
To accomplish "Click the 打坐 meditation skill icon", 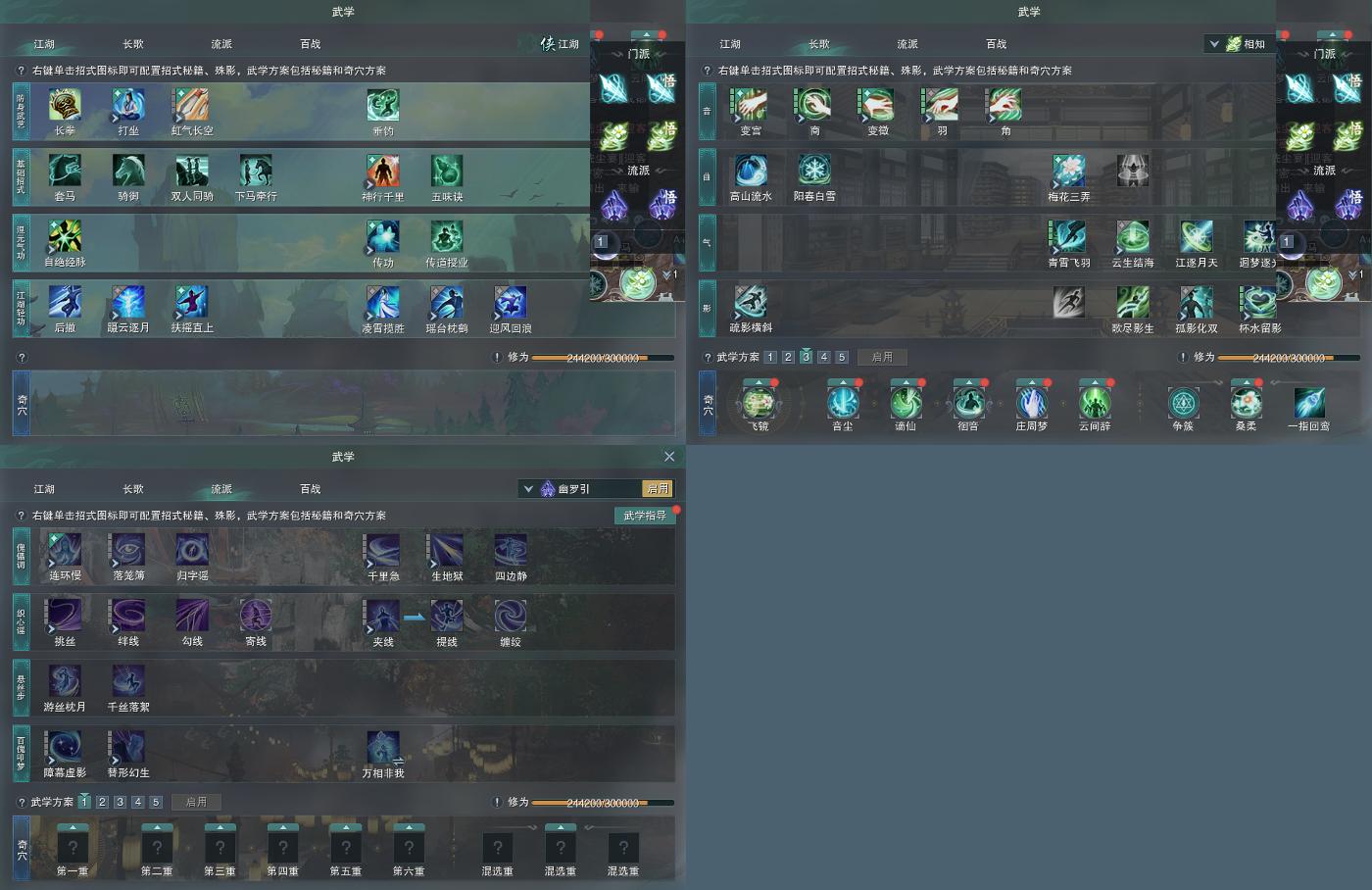I will click(x=128, y=105).
